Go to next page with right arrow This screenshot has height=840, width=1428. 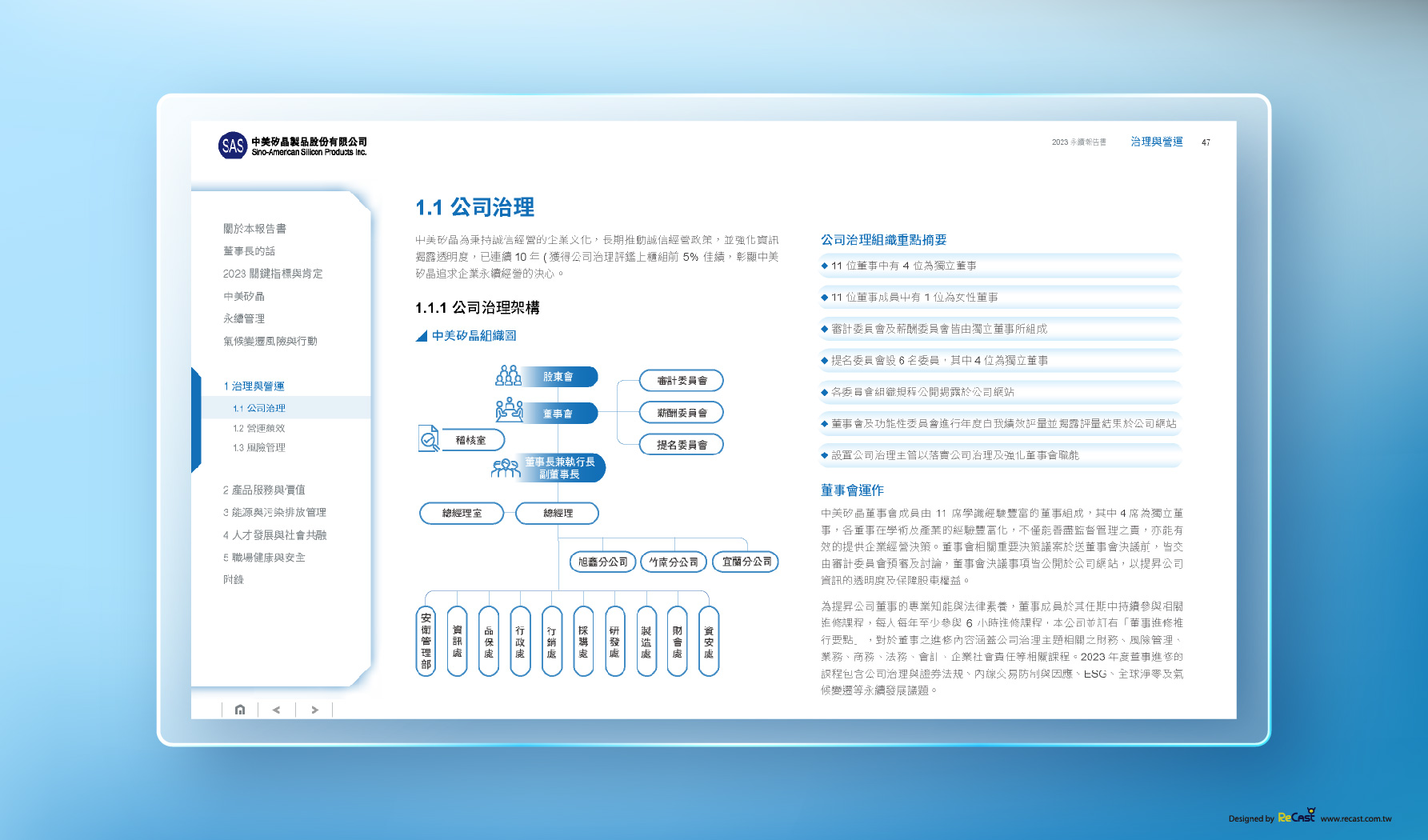314,710
